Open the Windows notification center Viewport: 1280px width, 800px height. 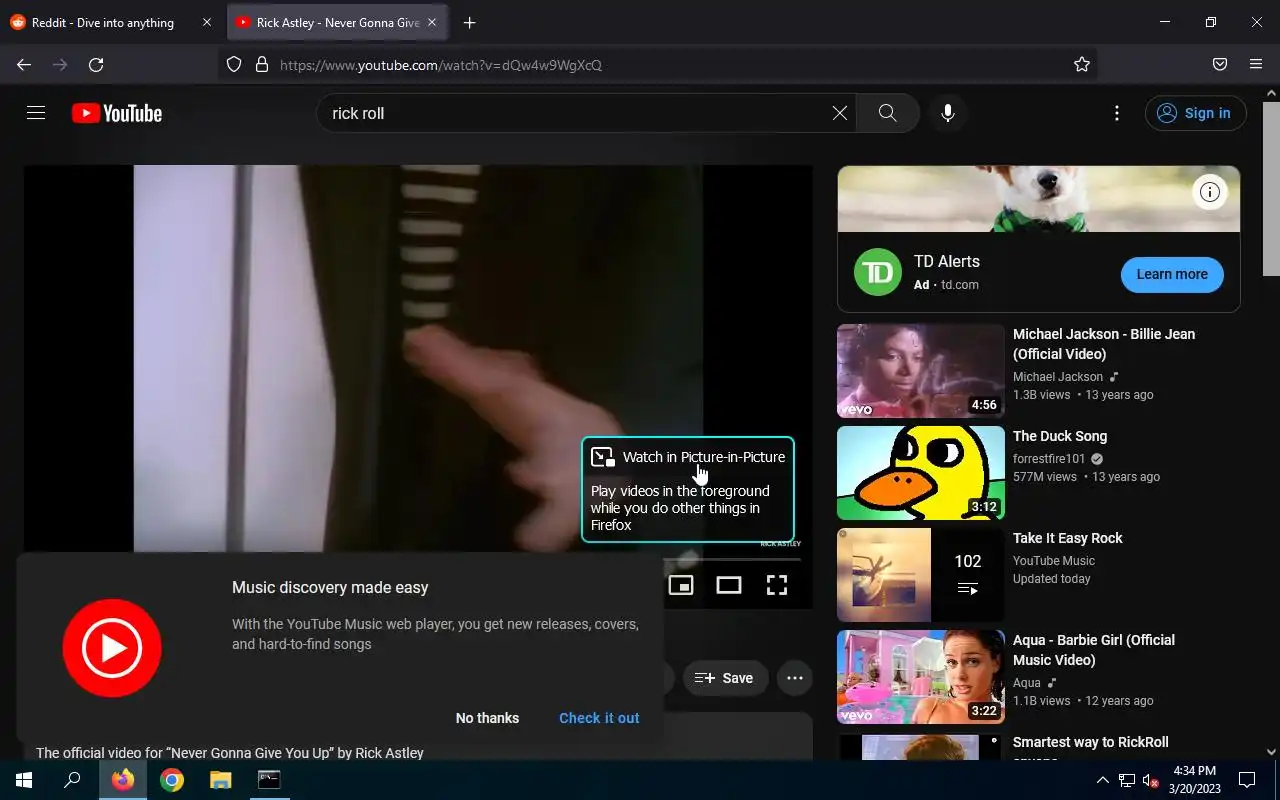pos(1247,780)
